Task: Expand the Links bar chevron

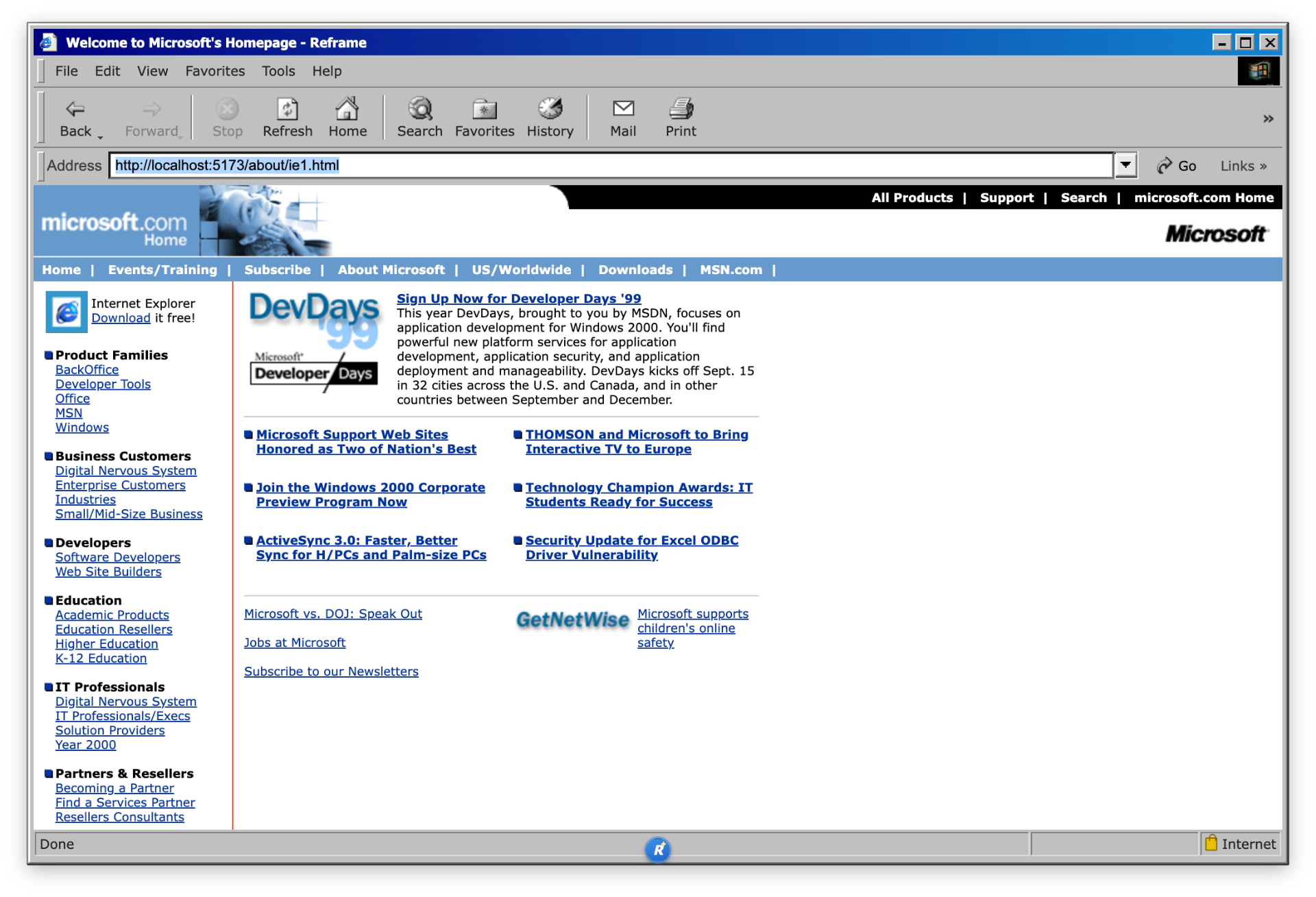Action: (1263, 167)
